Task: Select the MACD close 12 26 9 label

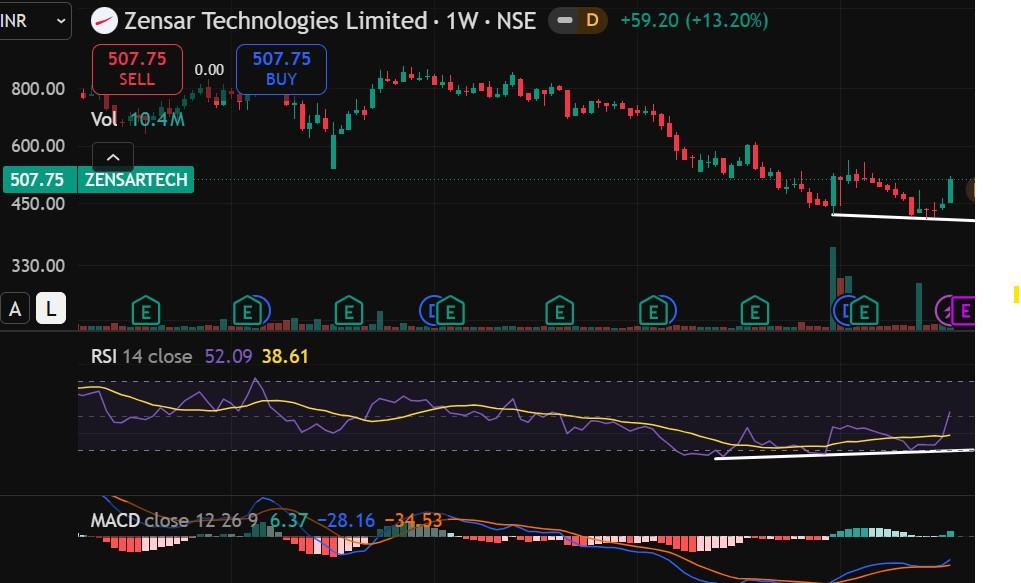Action: point(175,520)
